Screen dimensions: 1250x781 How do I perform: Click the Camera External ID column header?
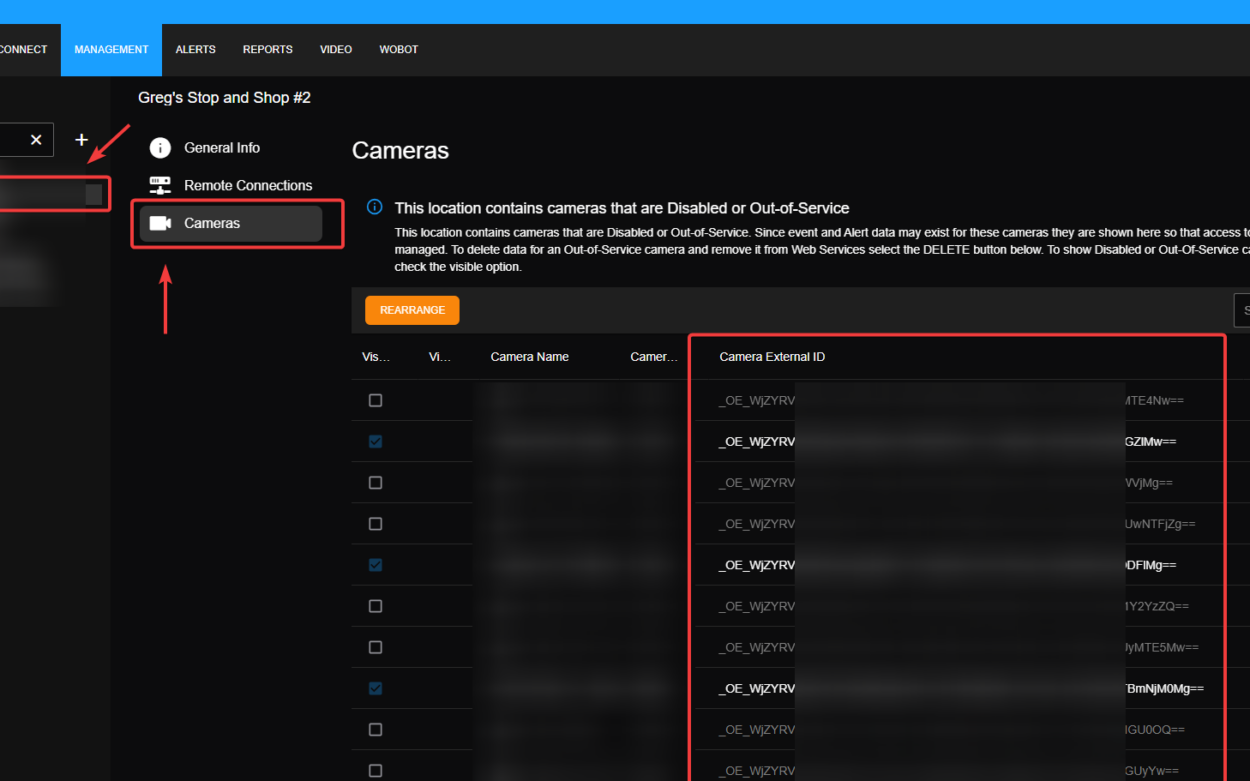772,357
